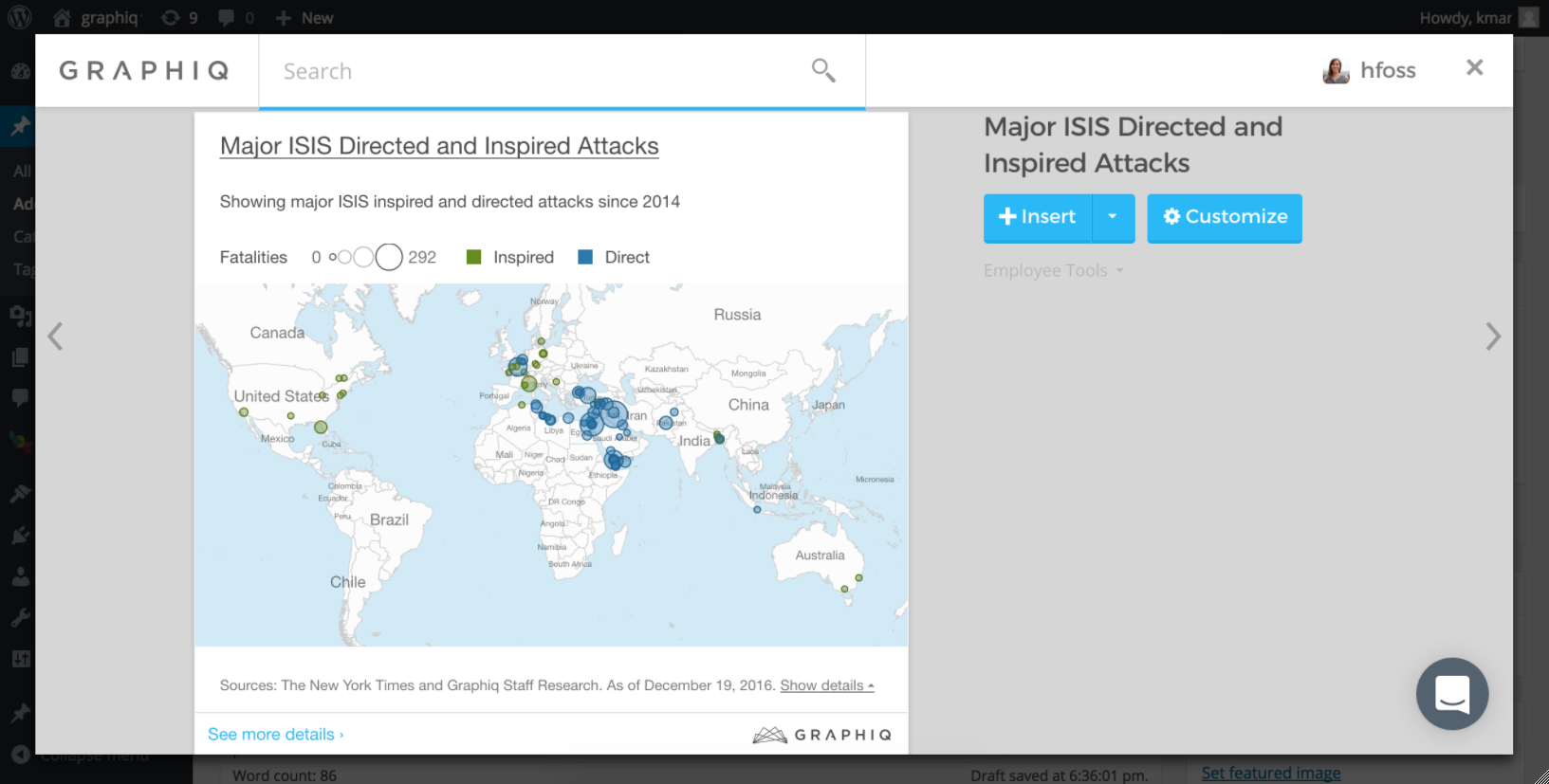The image size is (1549, 784).
Task: Open the Dashboard icon in sidebar
Action: click(x=20, y=72)
